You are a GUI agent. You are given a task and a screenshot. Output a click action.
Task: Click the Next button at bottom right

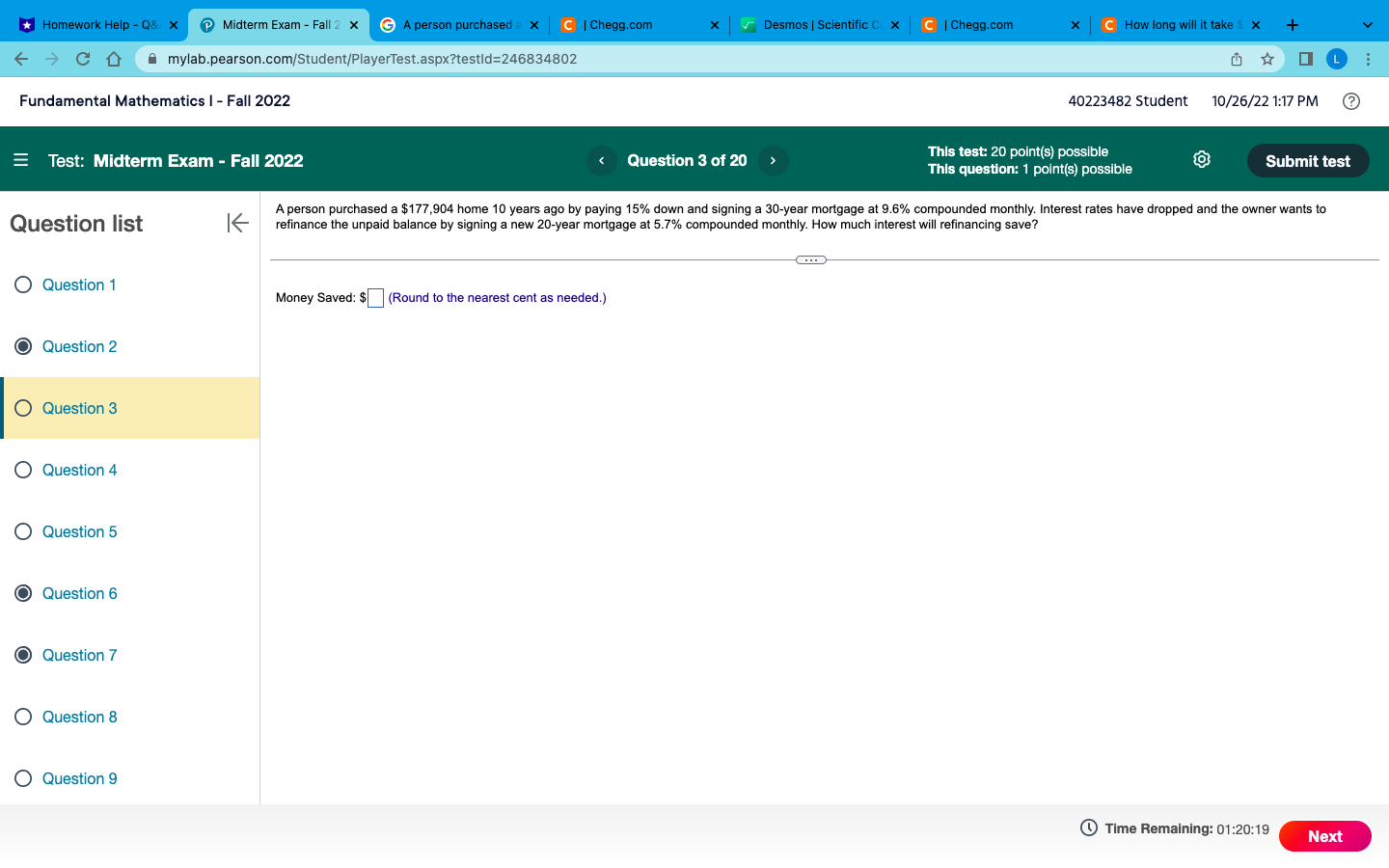(1324, 836)
